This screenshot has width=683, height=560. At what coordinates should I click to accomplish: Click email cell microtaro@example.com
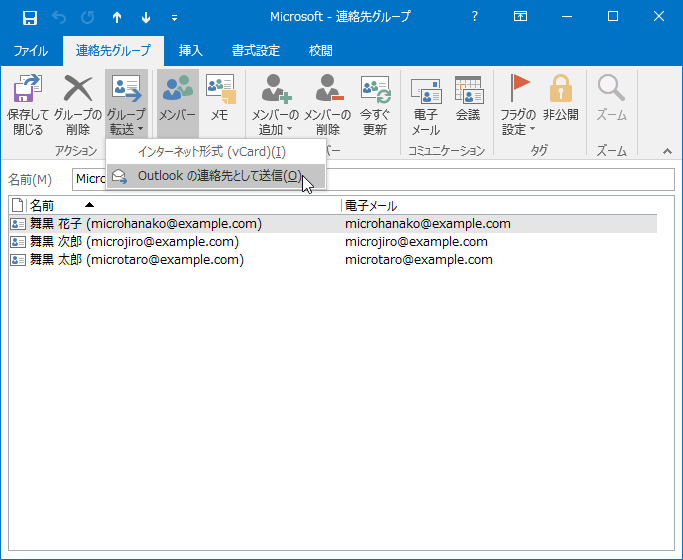tap(419, 260)
